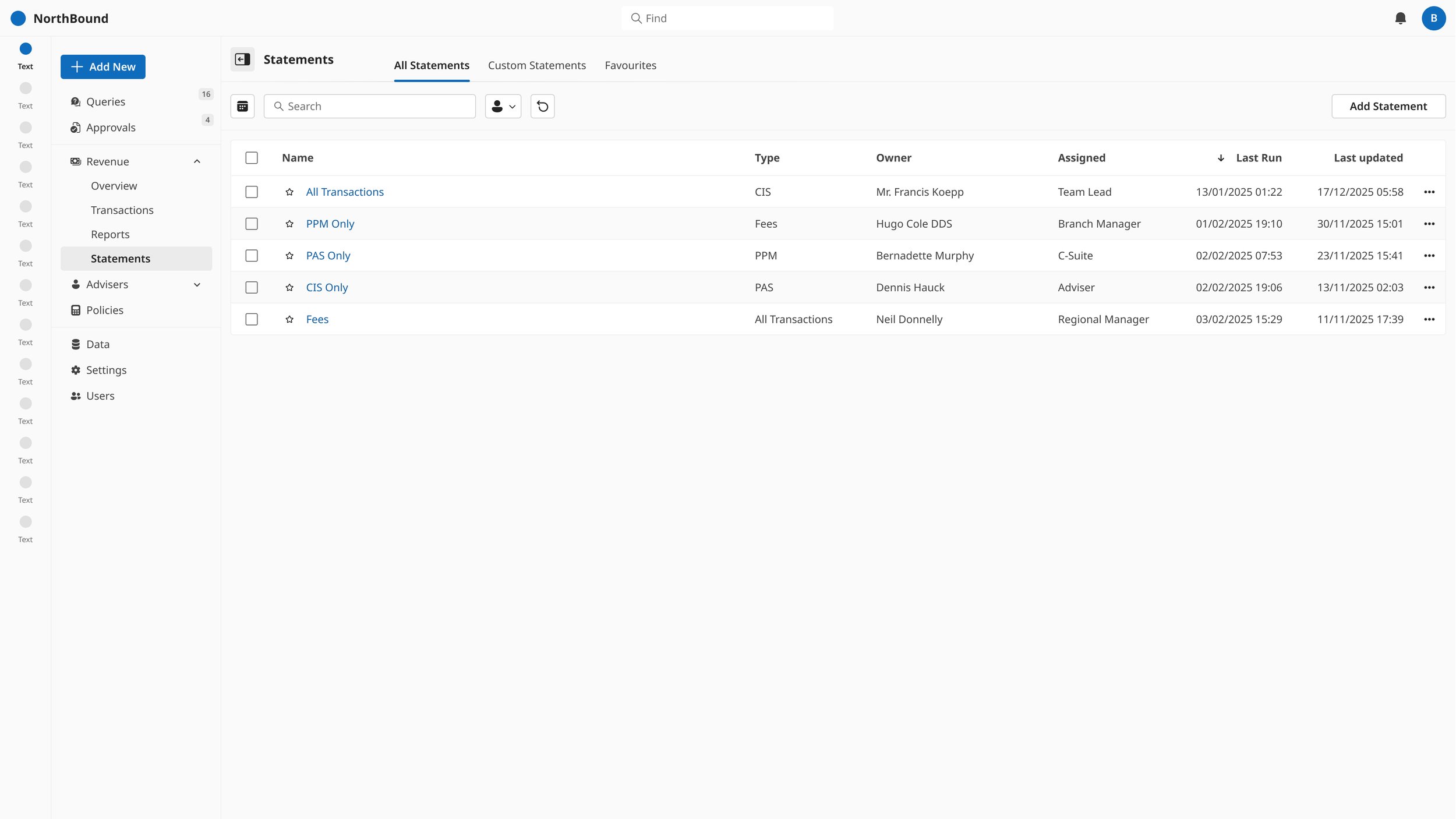Sort by the Assigned column header
The width and height of the screenshot is (1456, 819).
(x=1082, y=158)
